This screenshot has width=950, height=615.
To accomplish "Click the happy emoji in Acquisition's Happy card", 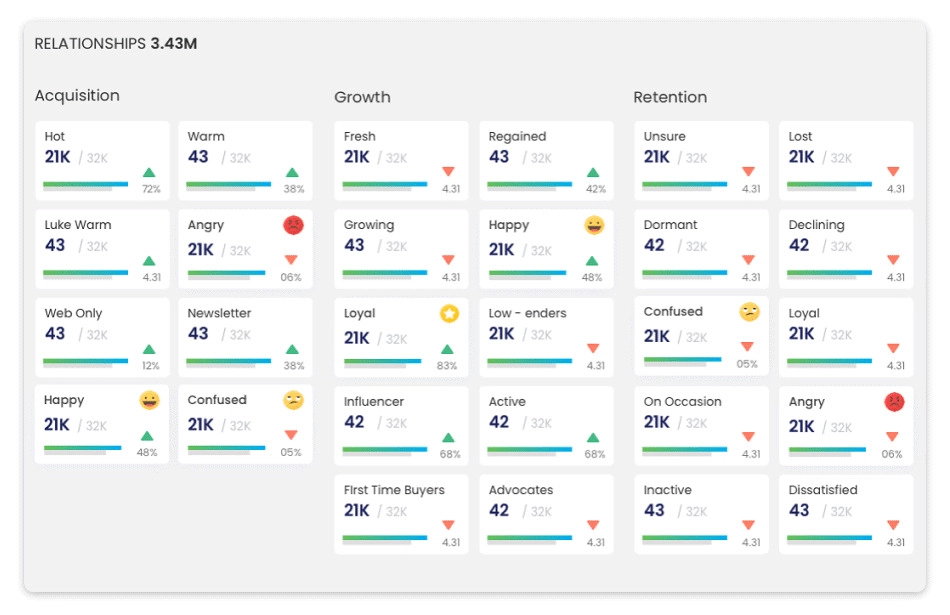I will (149, 400).
